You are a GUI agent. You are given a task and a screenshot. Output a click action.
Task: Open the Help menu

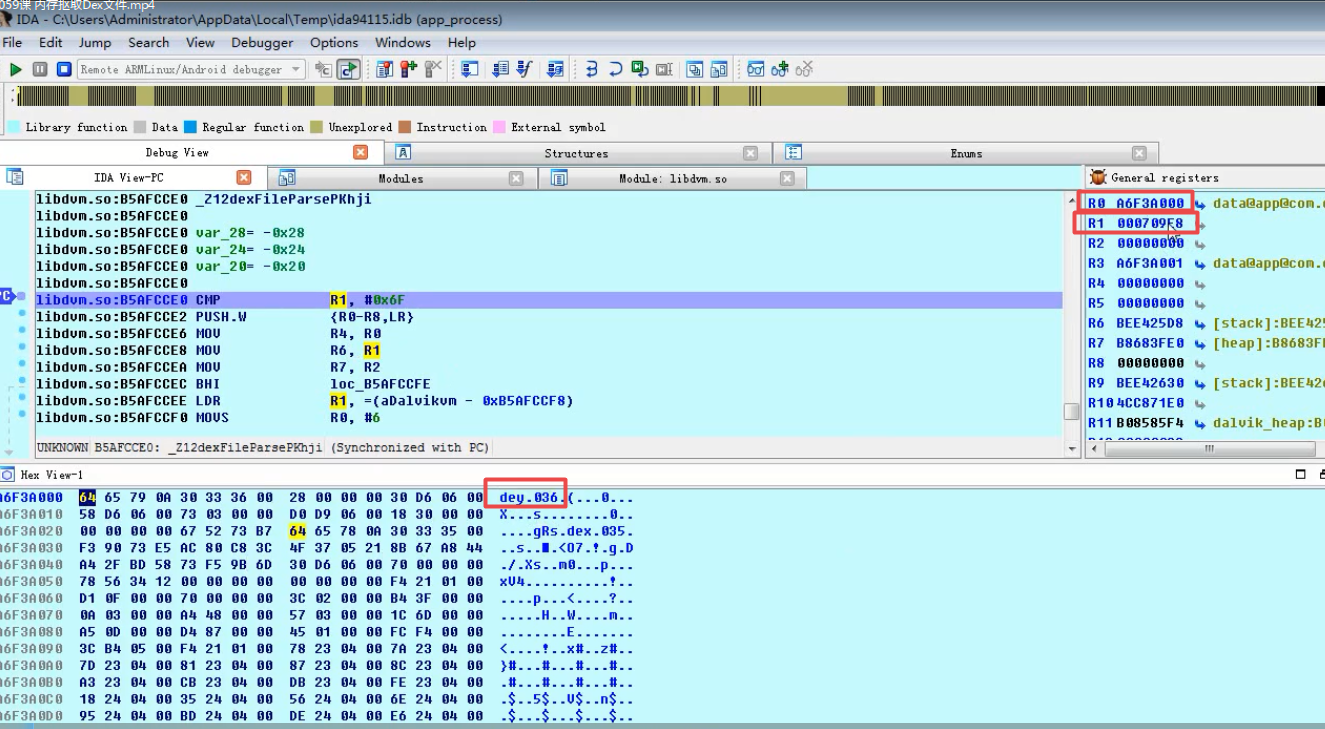pyautogui.click(x=461, y=43)
